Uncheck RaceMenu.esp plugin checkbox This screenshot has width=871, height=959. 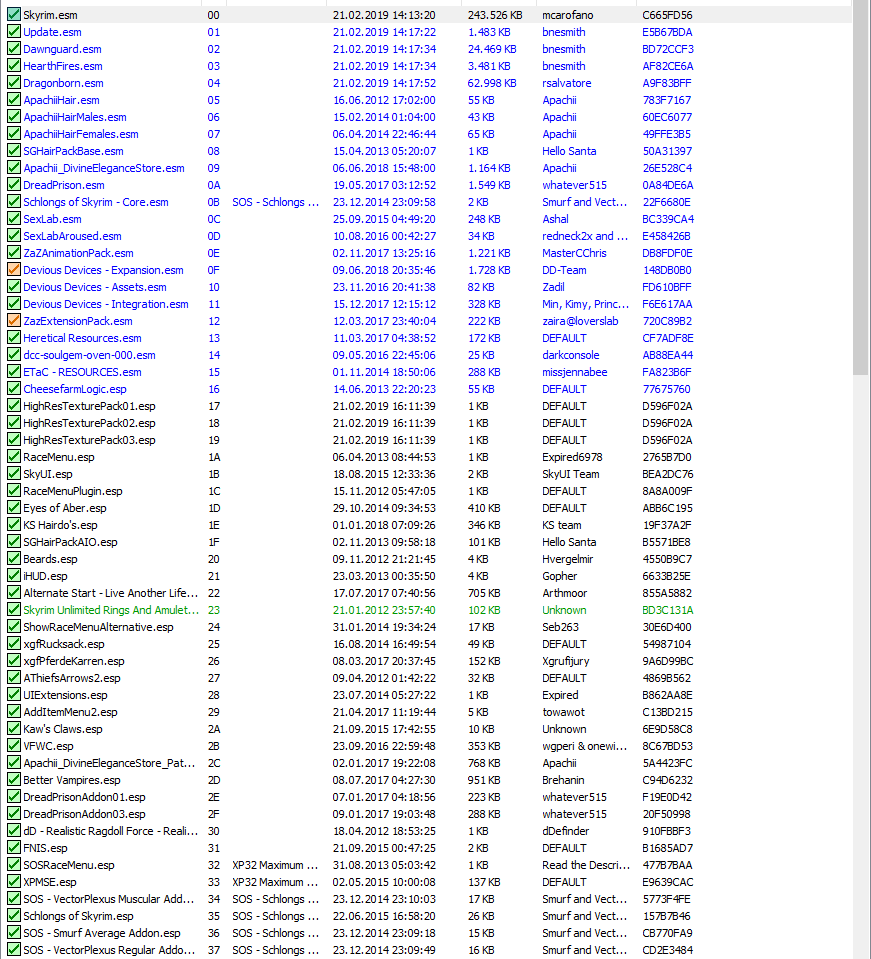click(x=13, y=457)
